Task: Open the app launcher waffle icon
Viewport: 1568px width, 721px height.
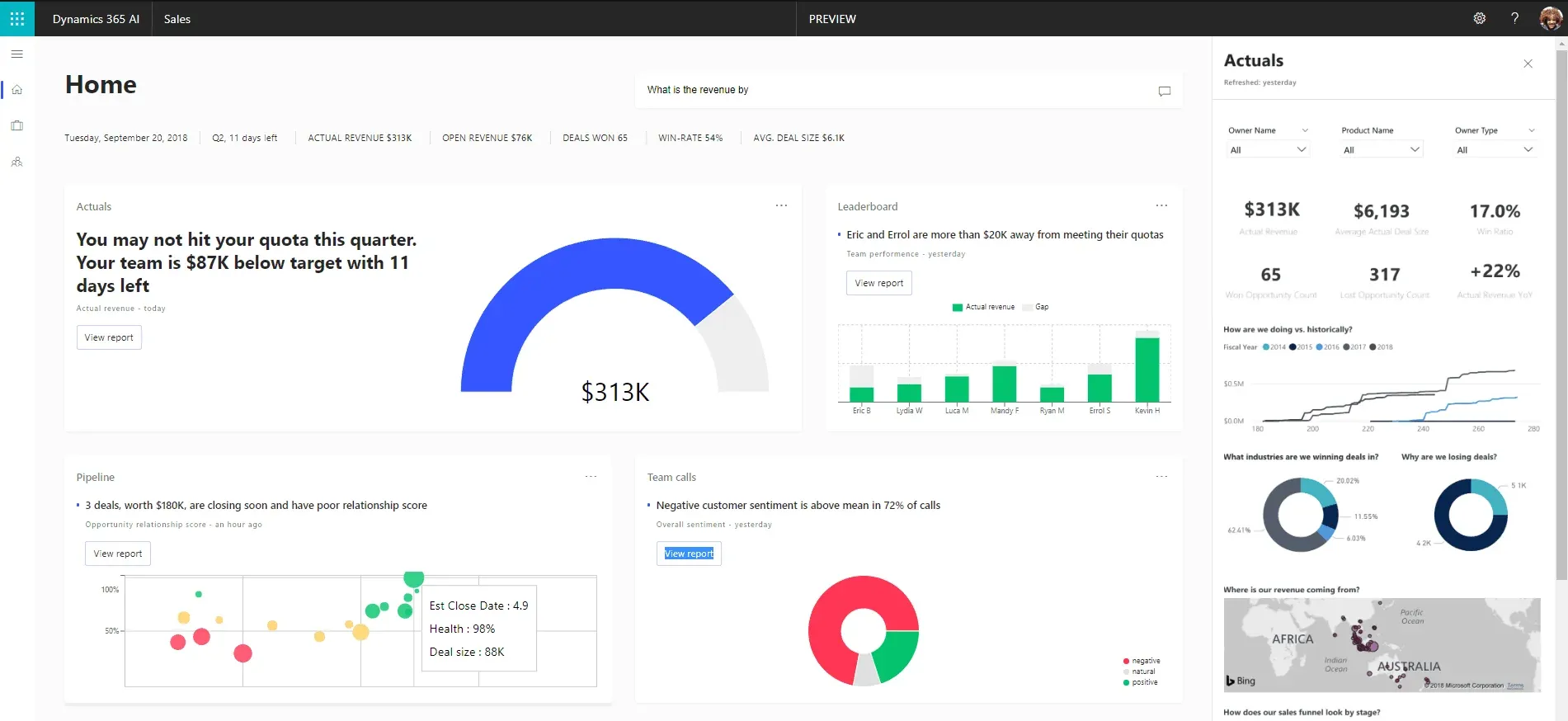Action: pyautogui.click(x=17, y=18)
